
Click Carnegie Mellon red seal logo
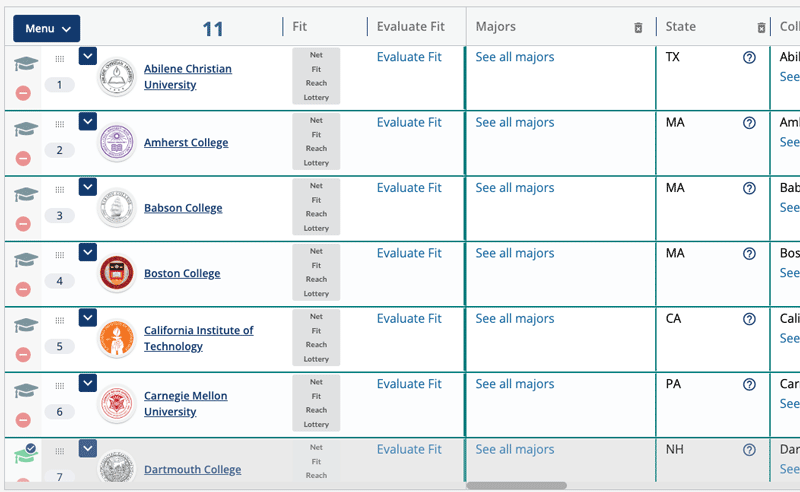[117, 404]
